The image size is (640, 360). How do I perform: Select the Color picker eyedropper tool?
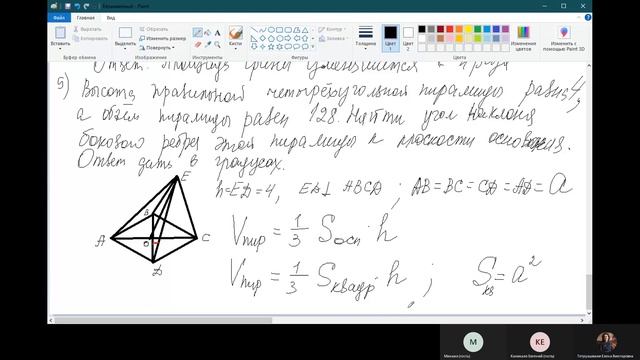click(208, 44)
